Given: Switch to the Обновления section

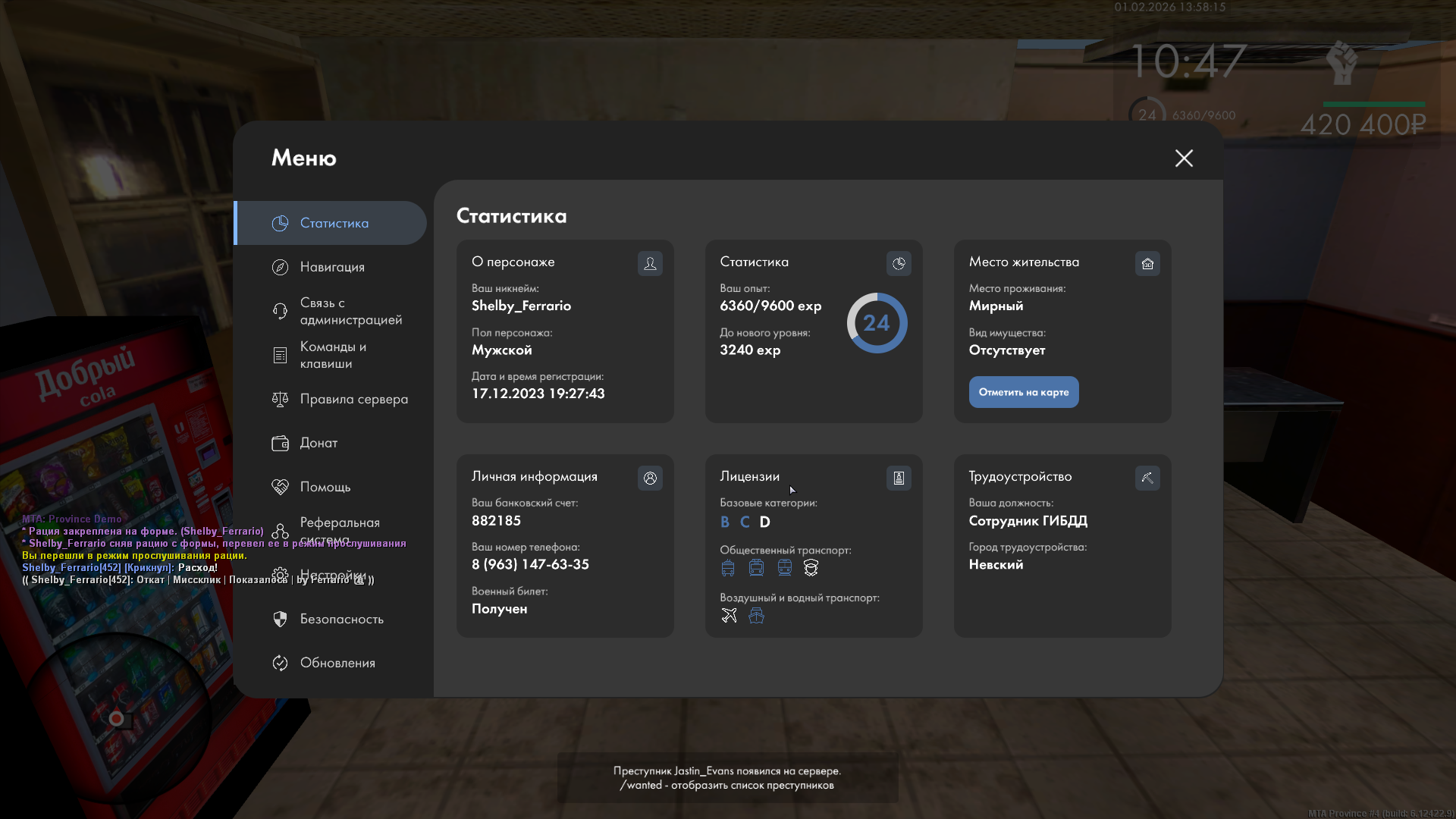Looking at the screenshot, I should [337, 663].
